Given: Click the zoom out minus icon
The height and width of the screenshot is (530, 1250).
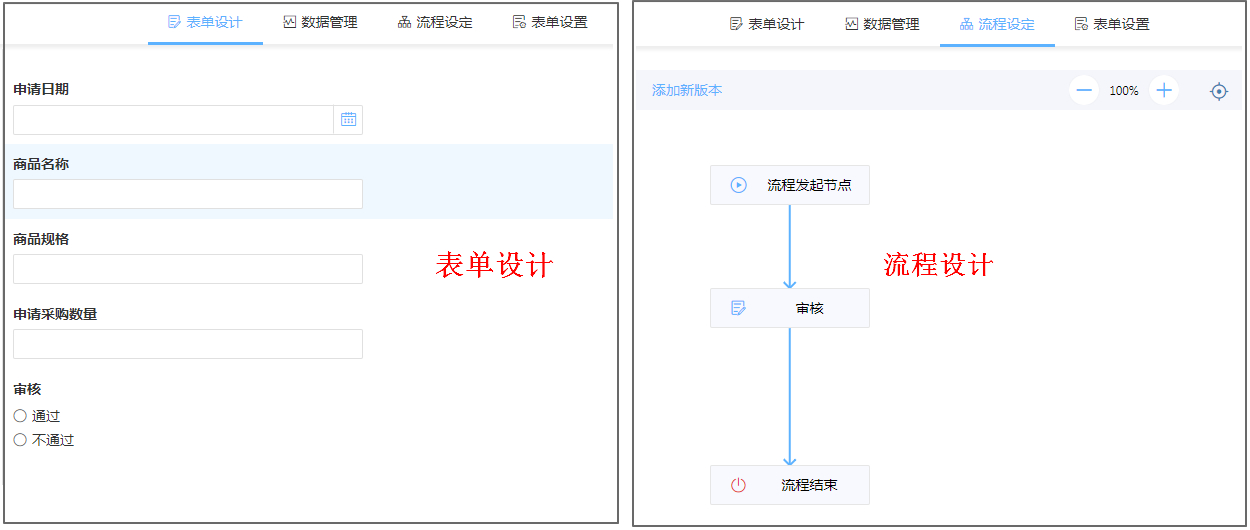Looking at the screenshot, I should (x=1083, y=91).
